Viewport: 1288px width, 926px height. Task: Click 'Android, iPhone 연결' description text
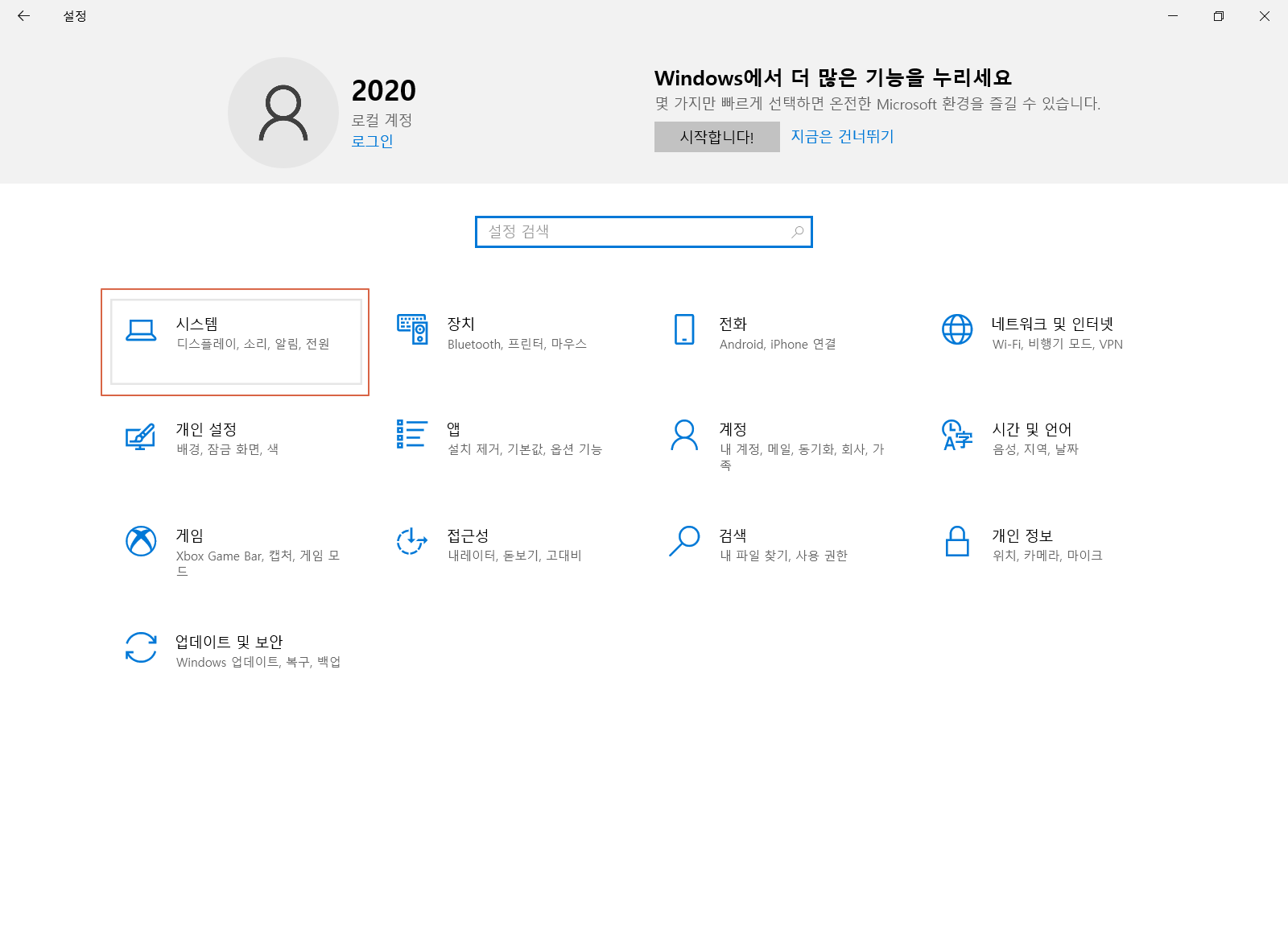[778, 344]
